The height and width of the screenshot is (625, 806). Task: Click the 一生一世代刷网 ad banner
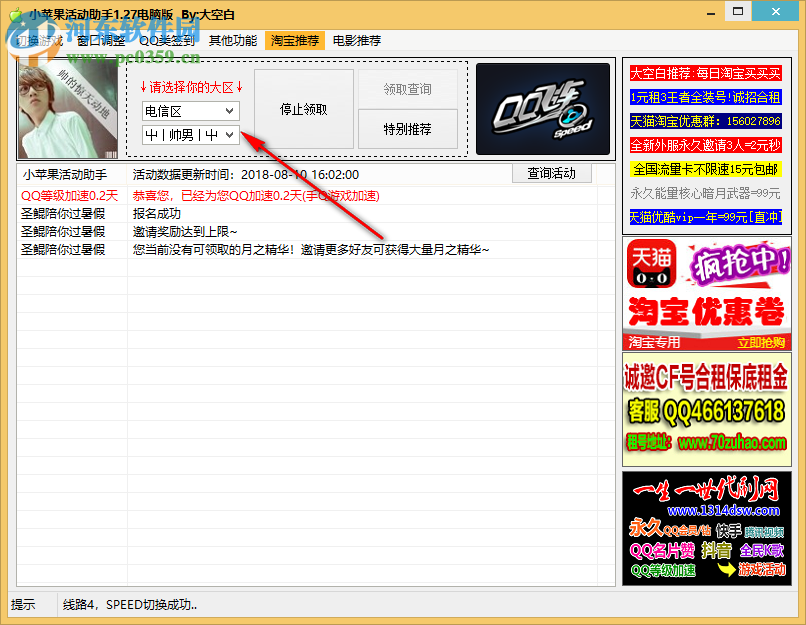pos(706,528)
